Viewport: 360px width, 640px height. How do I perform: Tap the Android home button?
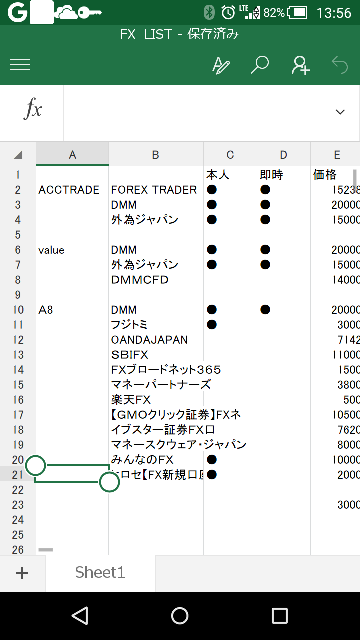(x=180, y=615)
